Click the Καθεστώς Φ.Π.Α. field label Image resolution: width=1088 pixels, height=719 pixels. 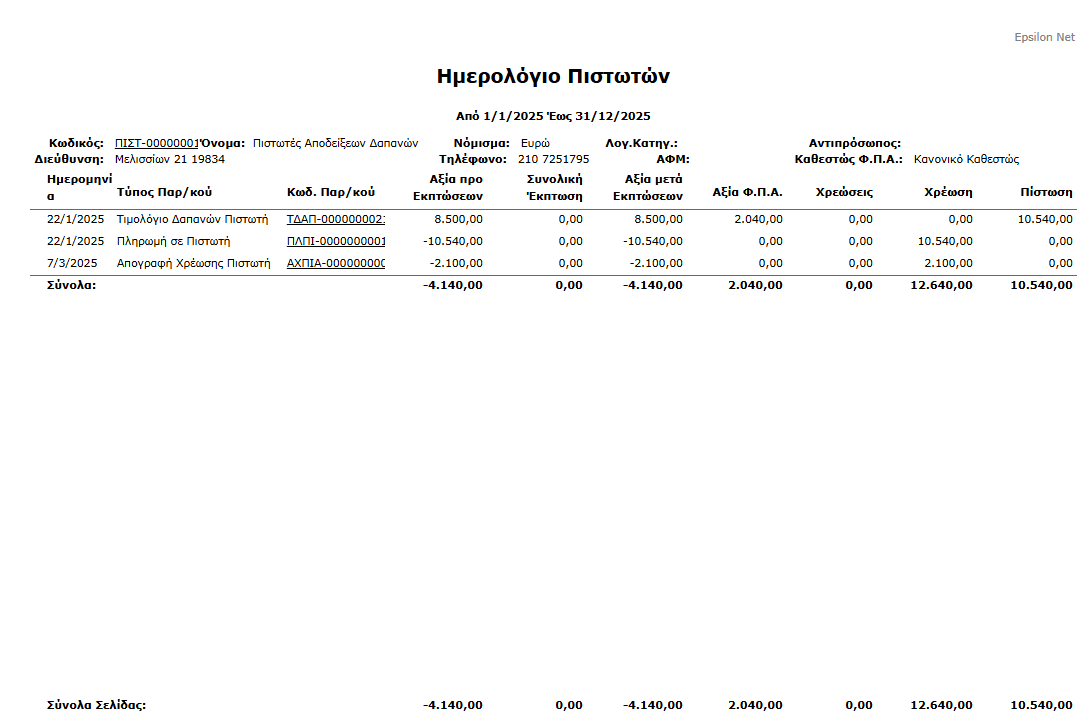click(x=849, y=159)
